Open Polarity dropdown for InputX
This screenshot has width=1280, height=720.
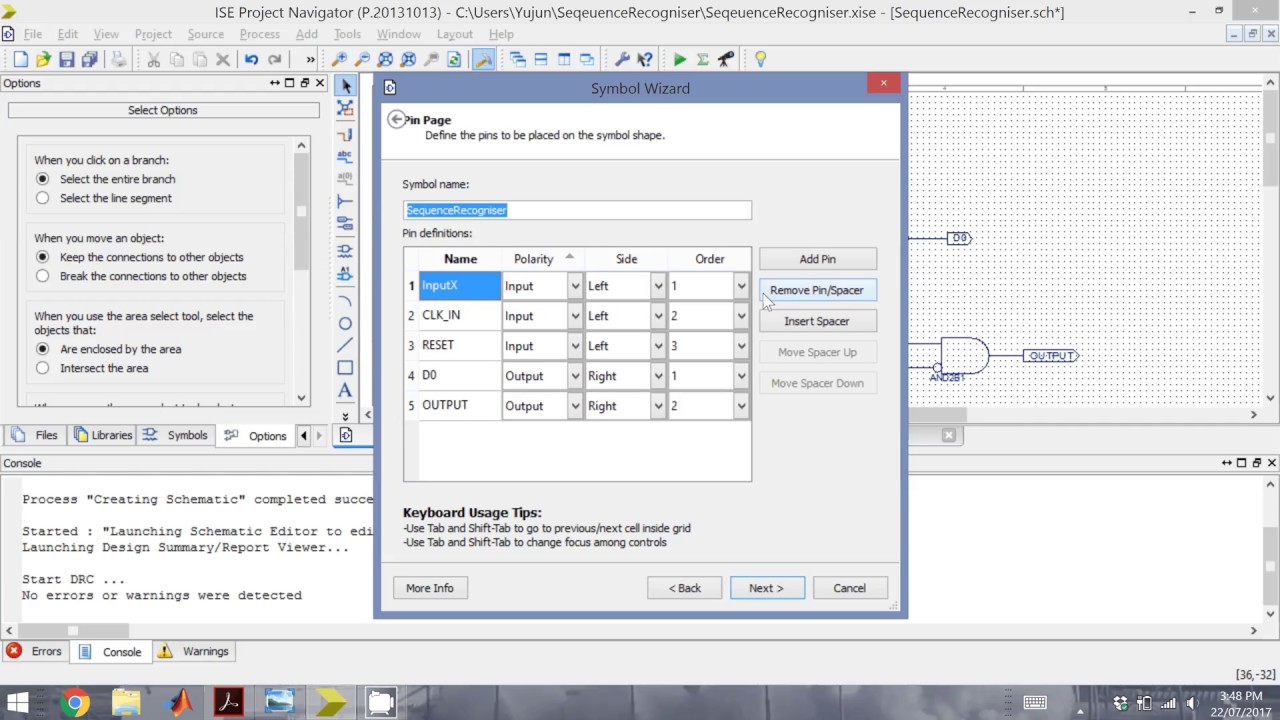[575, 286]
